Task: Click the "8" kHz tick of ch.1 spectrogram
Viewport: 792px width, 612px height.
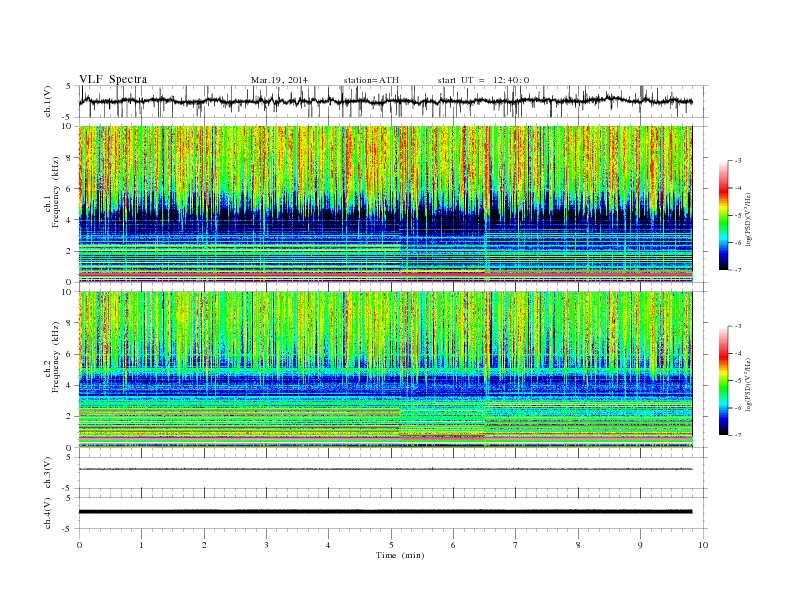Action: click(70, 158)
